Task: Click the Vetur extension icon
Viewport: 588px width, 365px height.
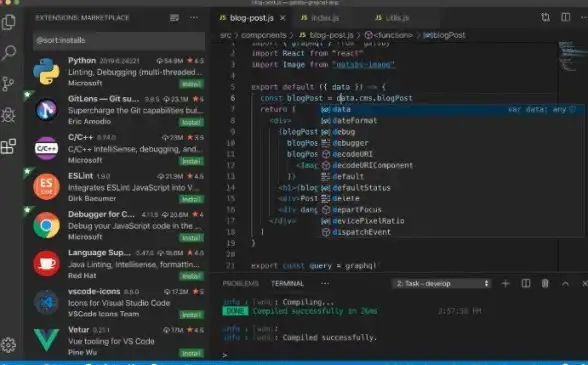Action: click(46, 340)
